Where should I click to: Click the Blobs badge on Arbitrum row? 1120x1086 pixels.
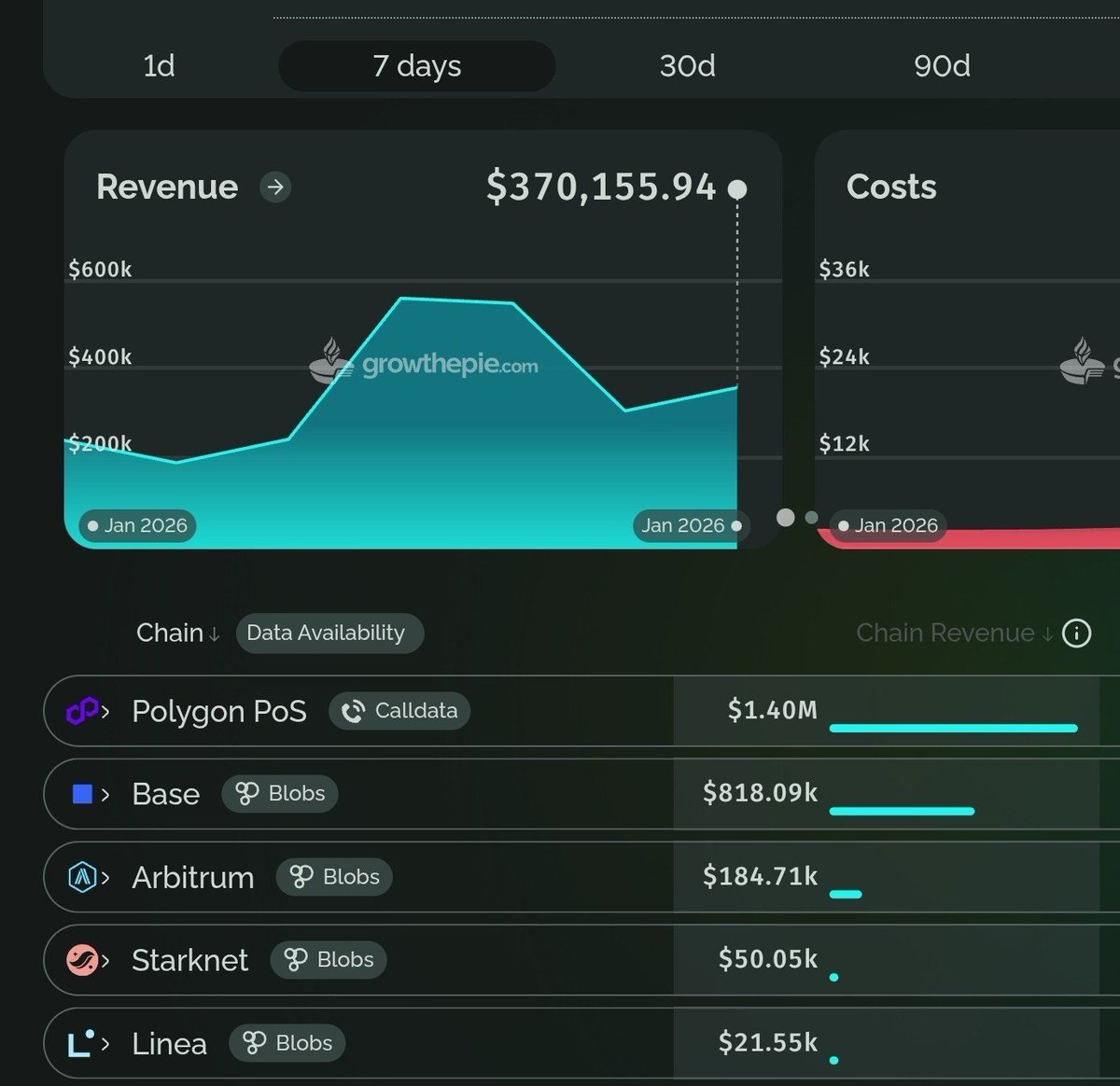334,877
